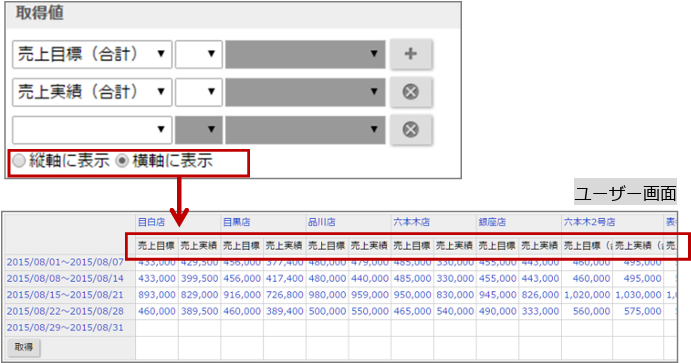Open the 六本木店 column header link

(x=411, y=222)
